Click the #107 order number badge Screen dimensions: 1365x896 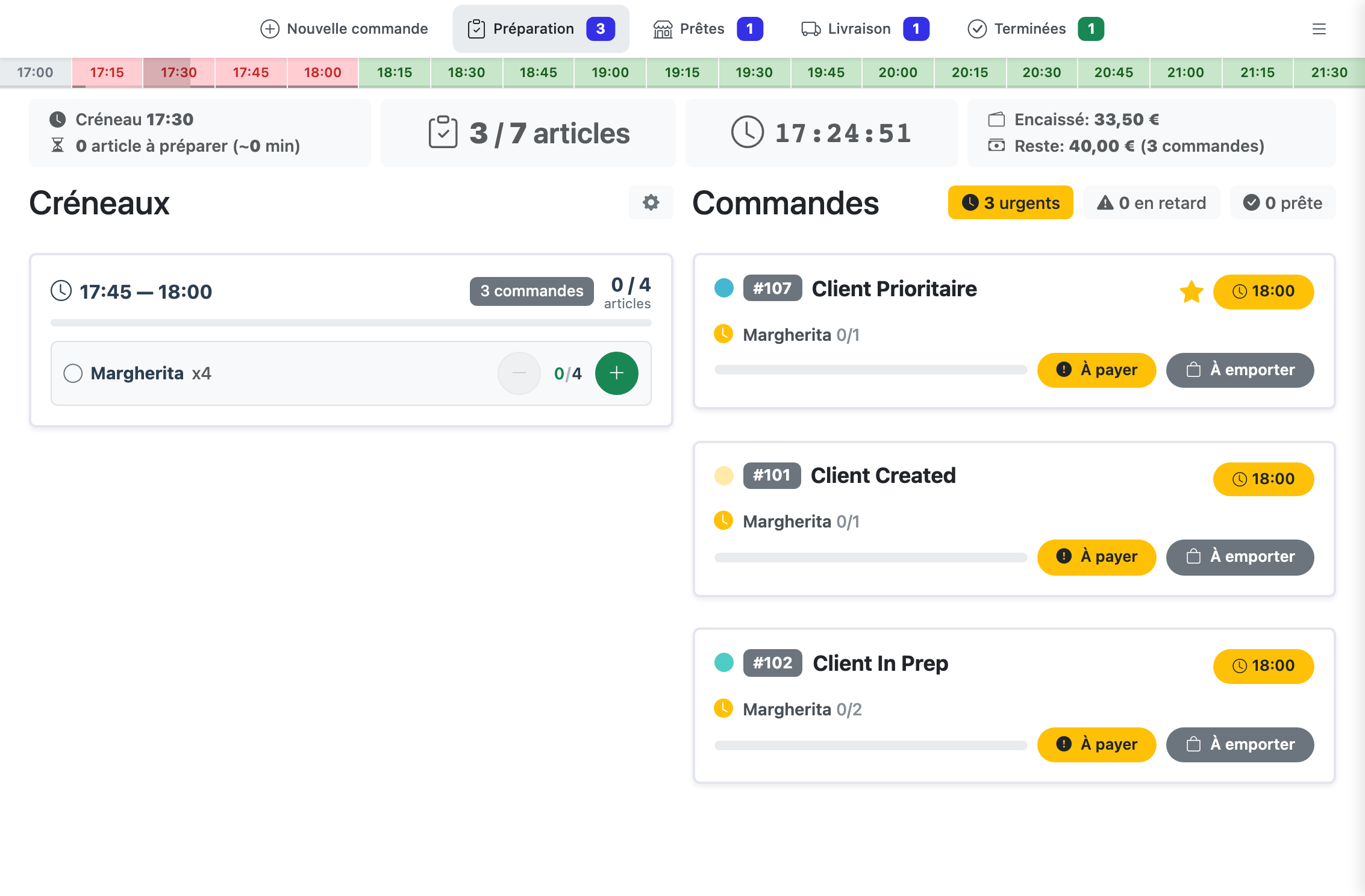(x=772, y=288)
